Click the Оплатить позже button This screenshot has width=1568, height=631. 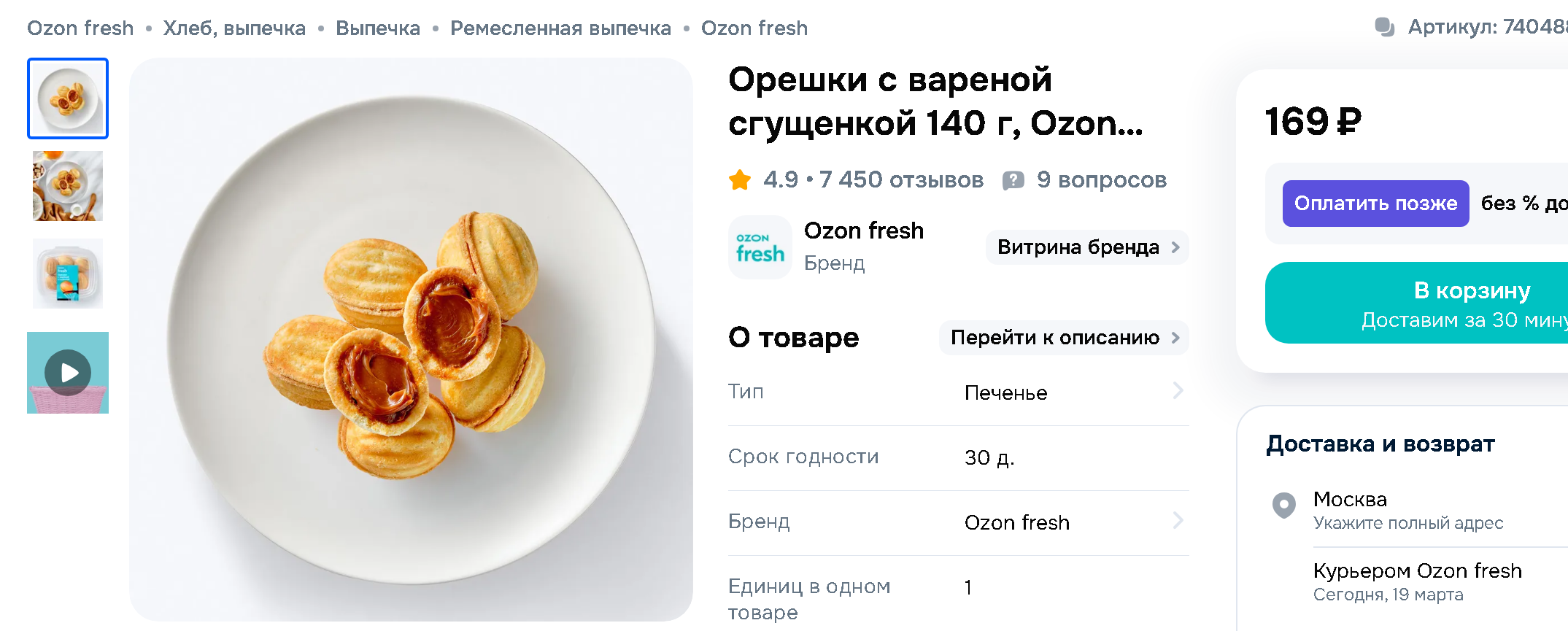[x=1375, y=204]
